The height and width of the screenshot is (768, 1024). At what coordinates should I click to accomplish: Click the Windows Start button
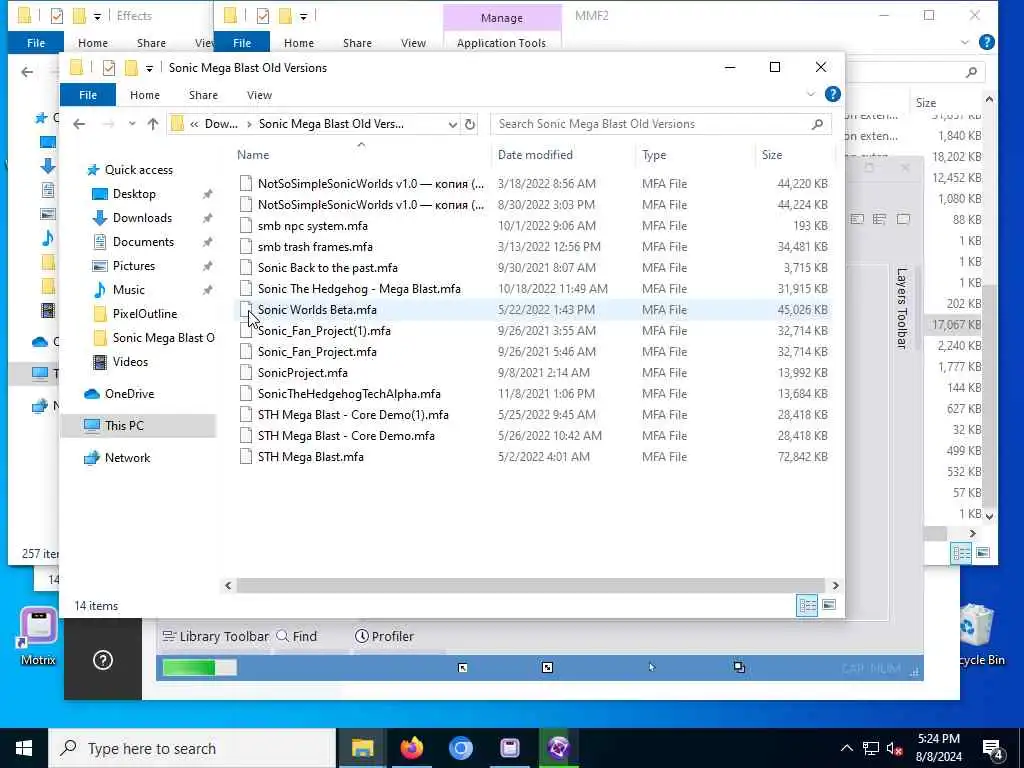pos(24,748)
